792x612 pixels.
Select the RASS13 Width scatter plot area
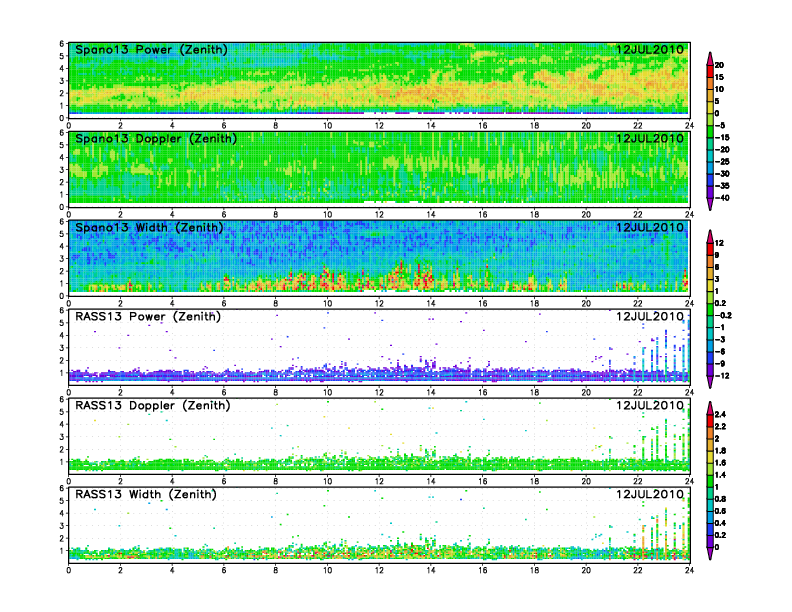tap(379, 525)
